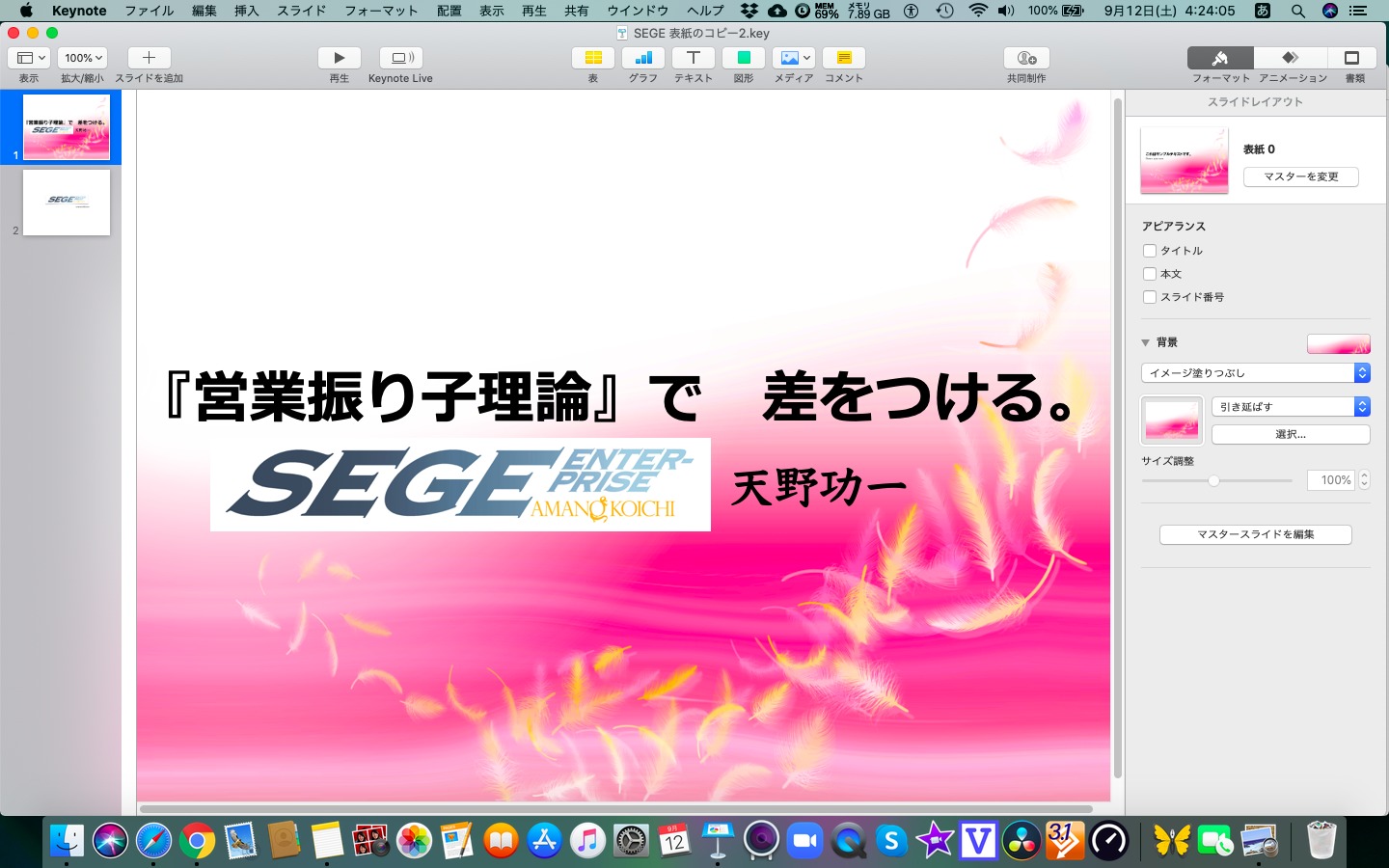
Task: Insert a shape with the 図形 icon
Action: 744,58
